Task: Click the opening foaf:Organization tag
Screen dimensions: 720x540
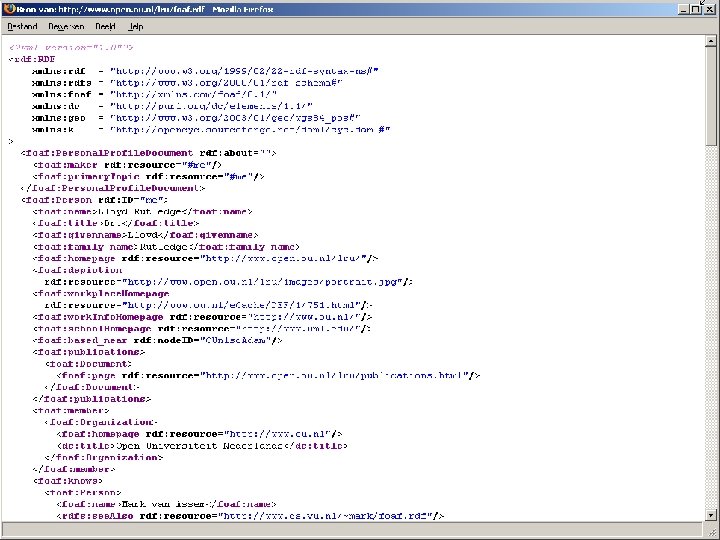Action: click(x=101, y=422)
